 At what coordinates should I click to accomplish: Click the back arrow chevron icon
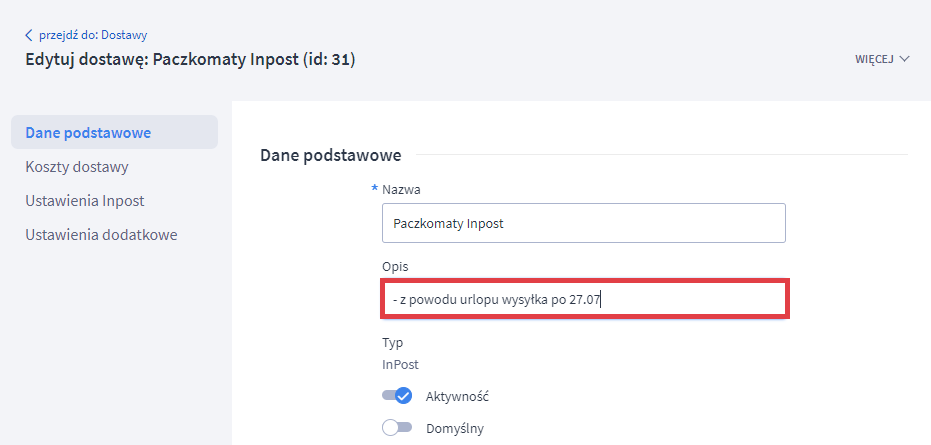click(x=29, y=36)
